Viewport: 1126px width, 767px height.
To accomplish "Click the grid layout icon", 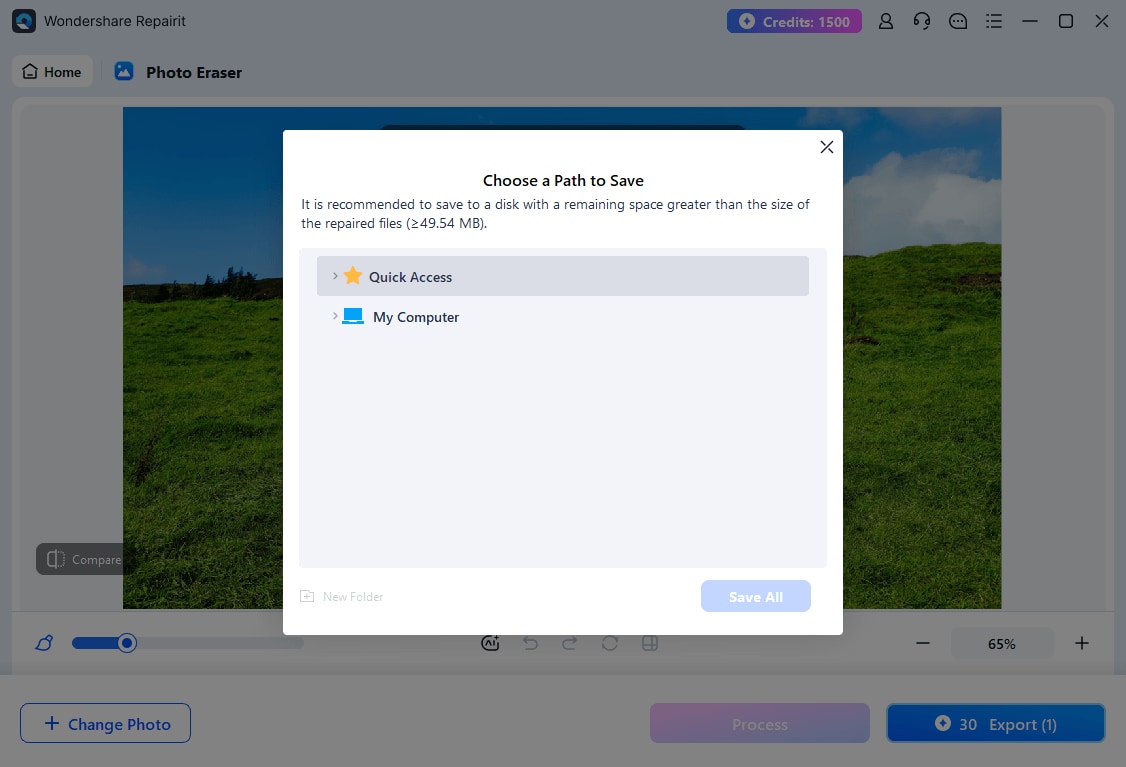I will [650, 643].
